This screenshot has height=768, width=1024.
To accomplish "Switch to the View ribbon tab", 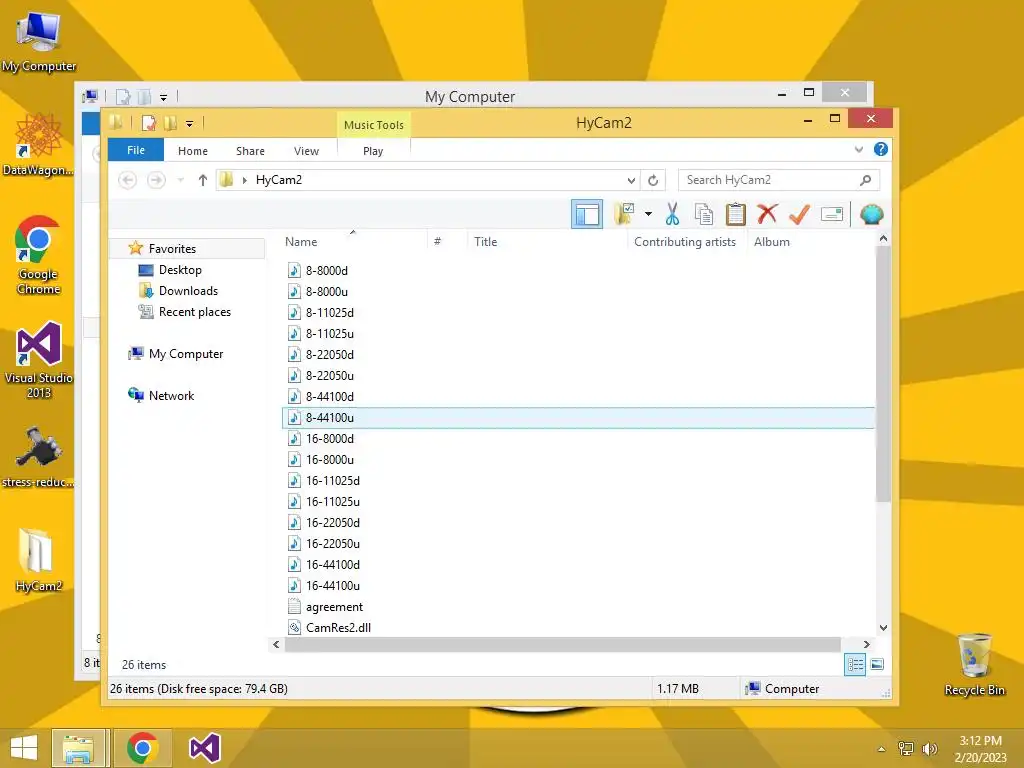I will (306, 151).
